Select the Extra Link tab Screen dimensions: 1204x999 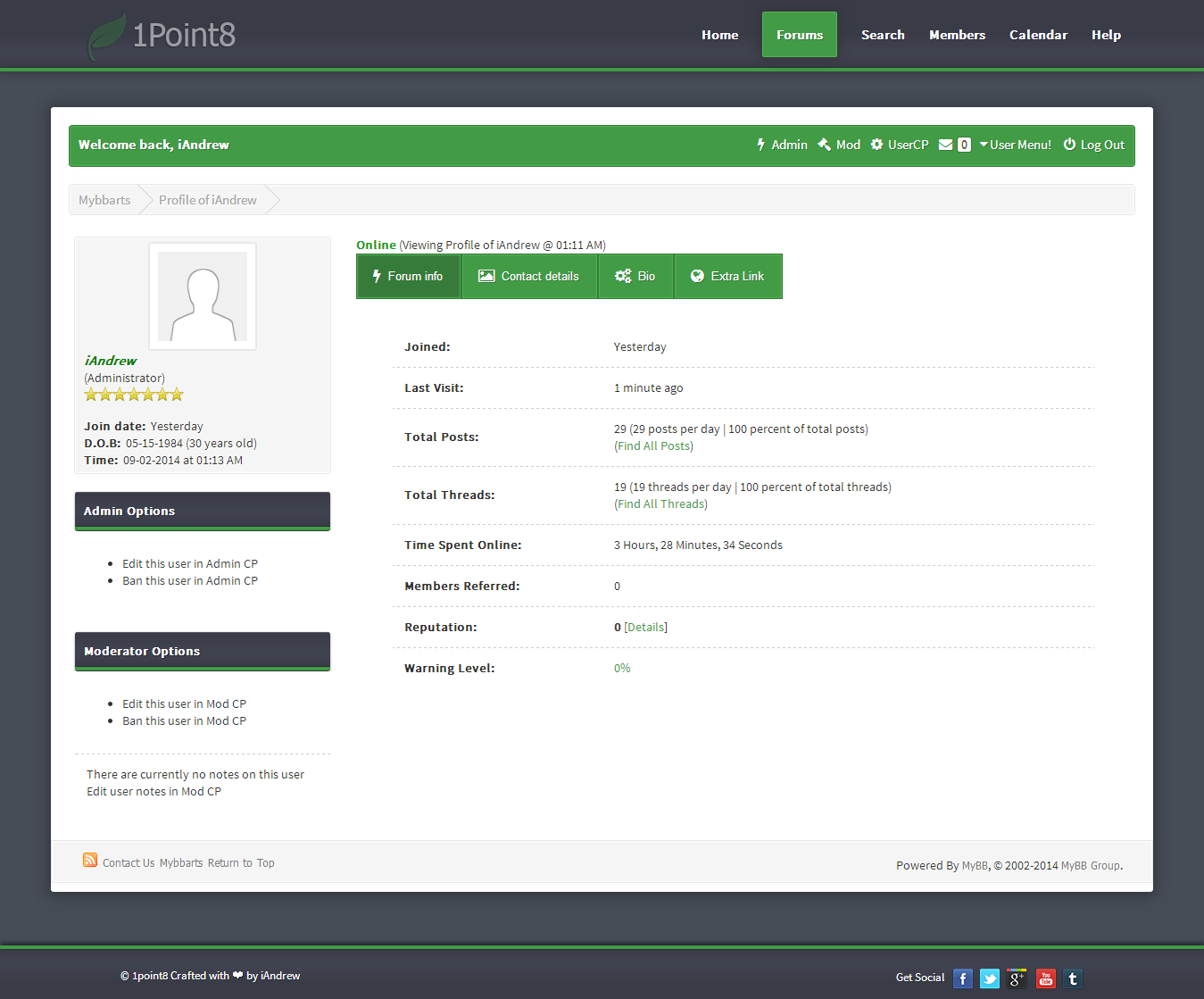click(x=727, y=277)
